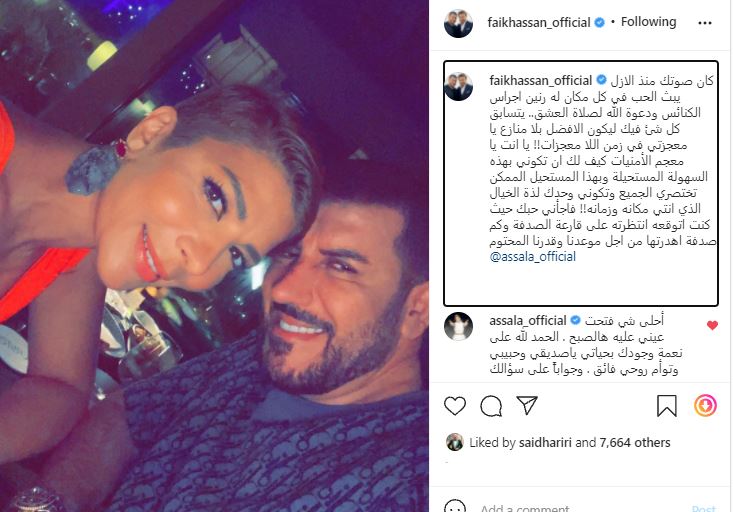Viewport: 733px width, 512px height.
Task: Click assala_official commenter username
Action: [528, 321]
